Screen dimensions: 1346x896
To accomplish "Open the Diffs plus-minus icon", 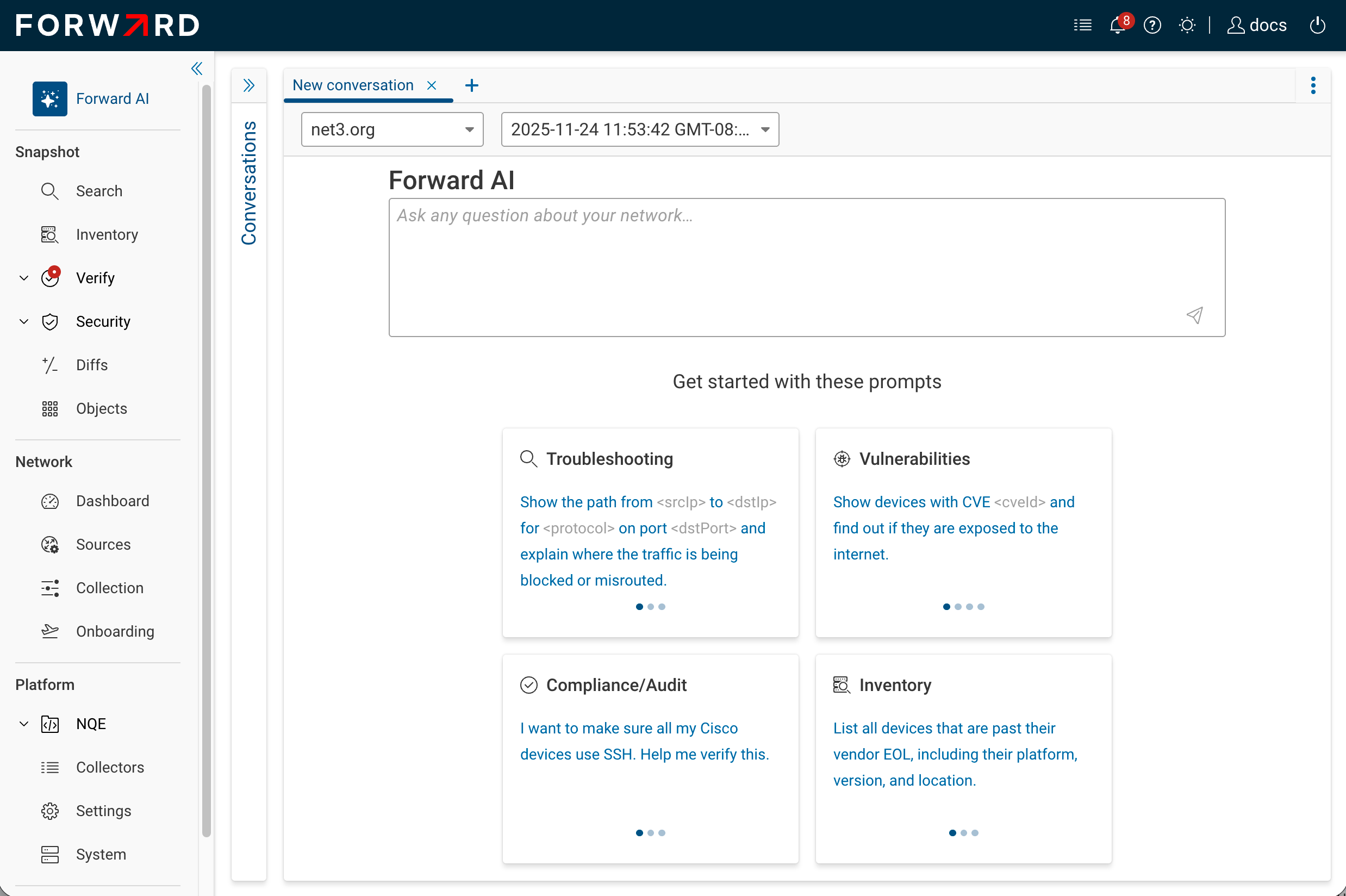I will [x=49, y=365].
